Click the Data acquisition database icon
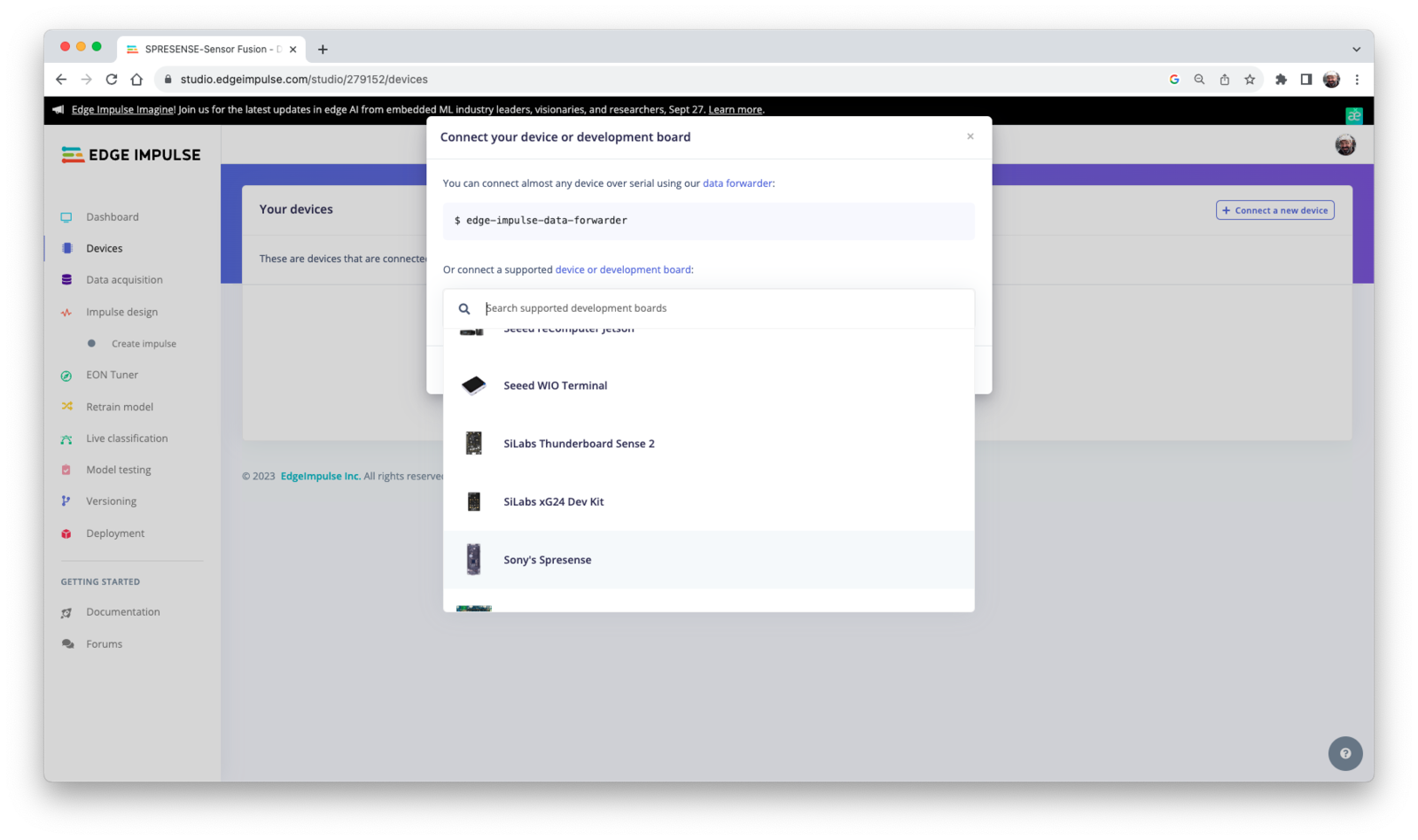Screen dimensions: 1418x840 pos(66,280)
